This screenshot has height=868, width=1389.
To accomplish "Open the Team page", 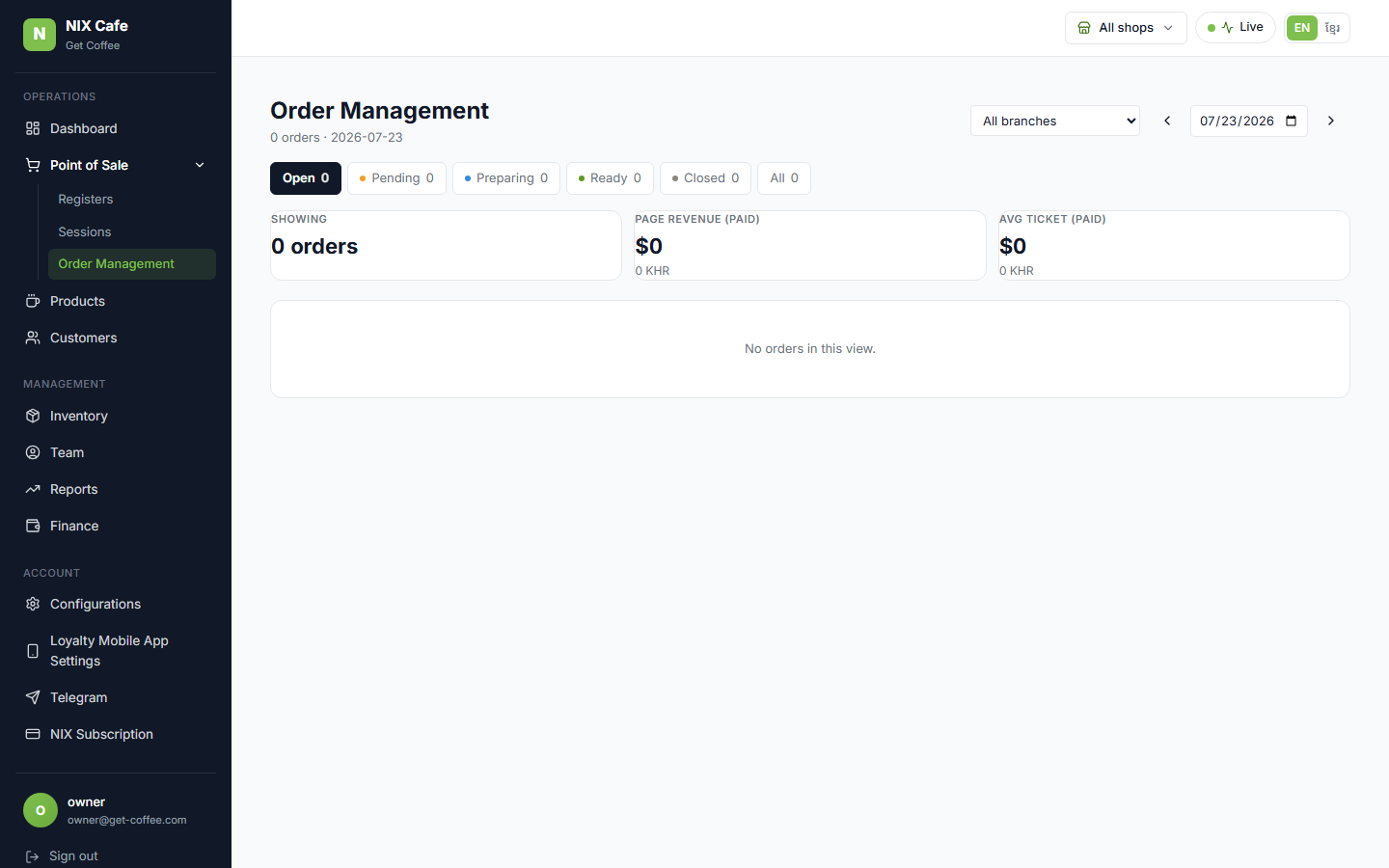I will [116, 452].
